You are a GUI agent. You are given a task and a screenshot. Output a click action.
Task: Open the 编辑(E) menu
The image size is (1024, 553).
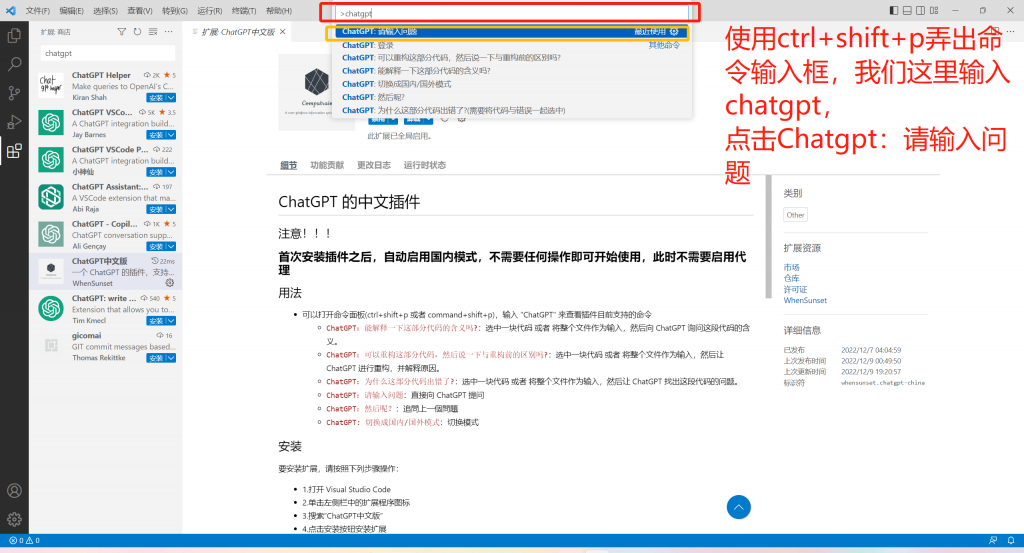pyautogui.click(x=71, y=11)
